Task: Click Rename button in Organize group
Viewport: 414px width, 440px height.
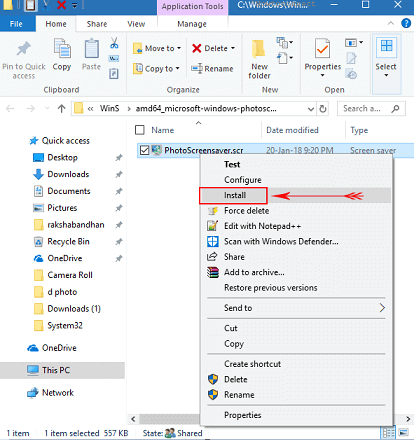Action: pyautogui.click(x=212, y=69)
